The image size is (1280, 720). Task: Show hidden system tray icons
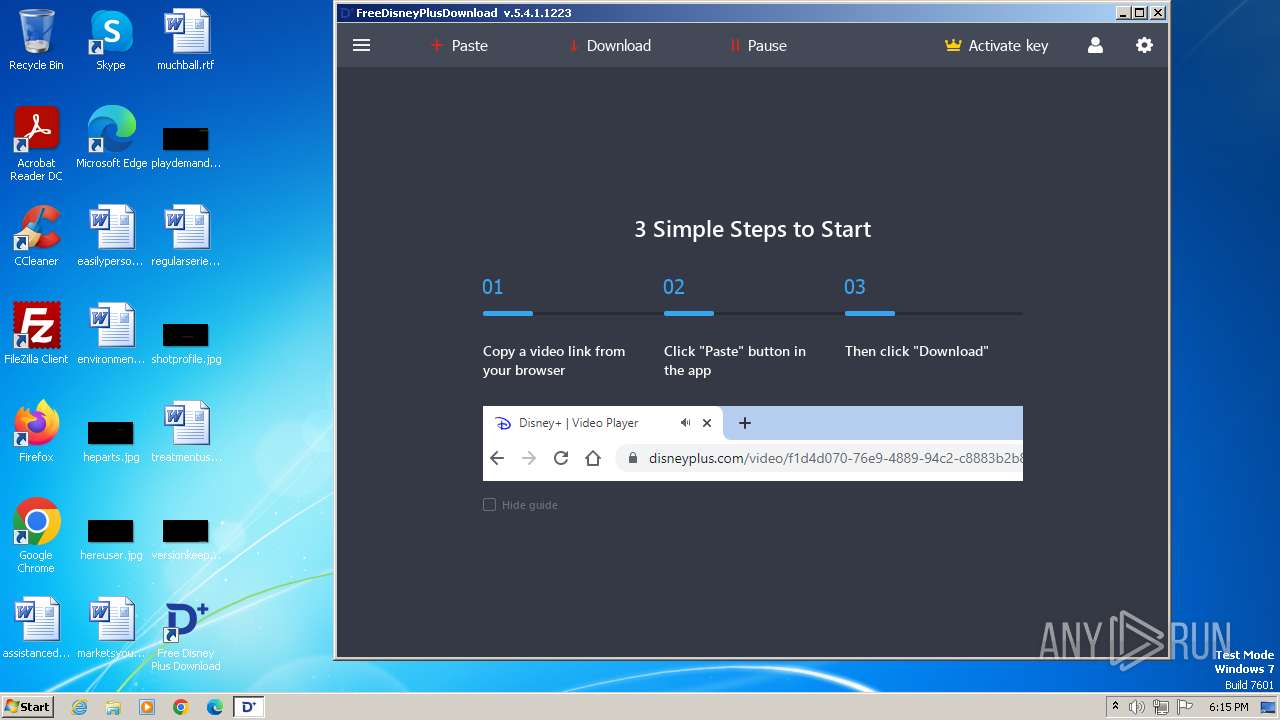pos(1115,707)
